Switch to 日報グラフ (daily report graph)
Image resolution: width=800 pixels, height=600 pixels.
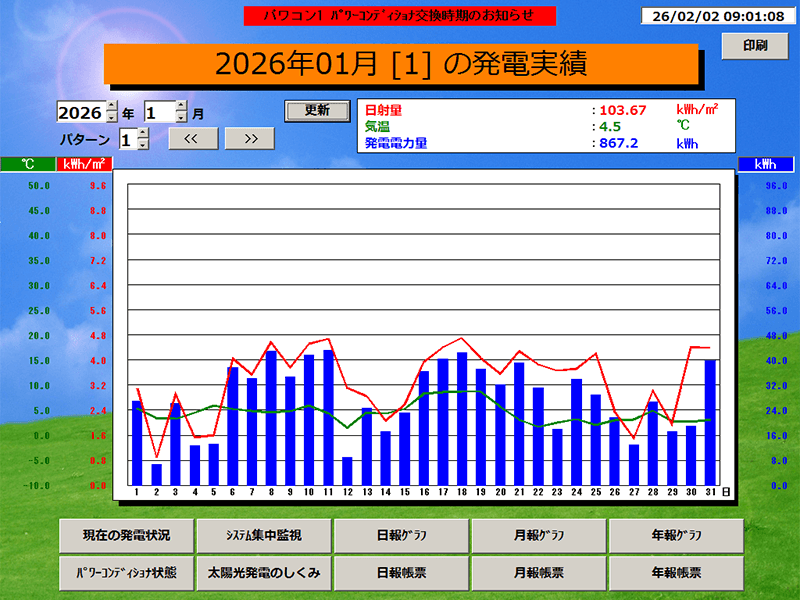pyautogui.click(x=402, y=536)
